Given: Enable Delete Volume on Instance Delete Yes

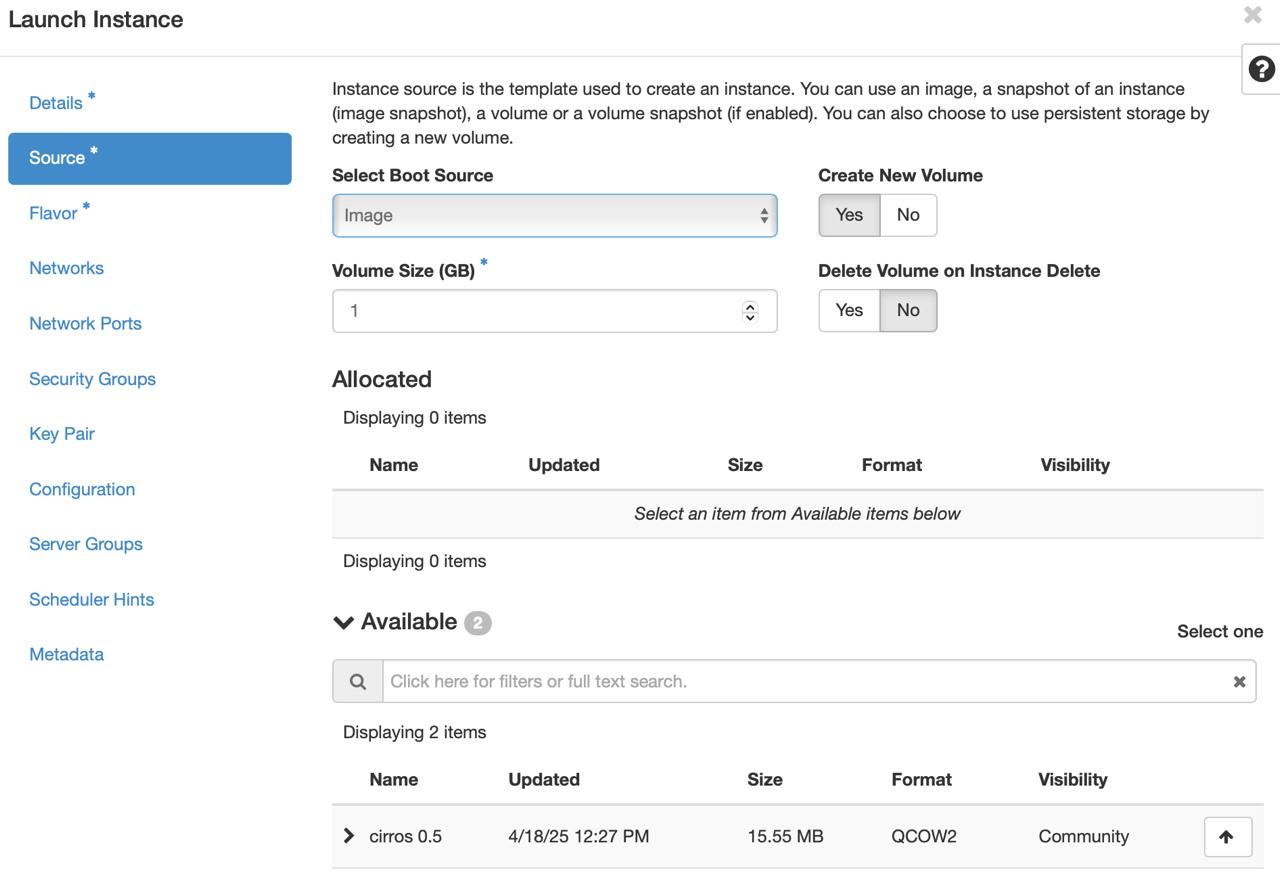Looking at the screenshot, I should click(849, 310).
